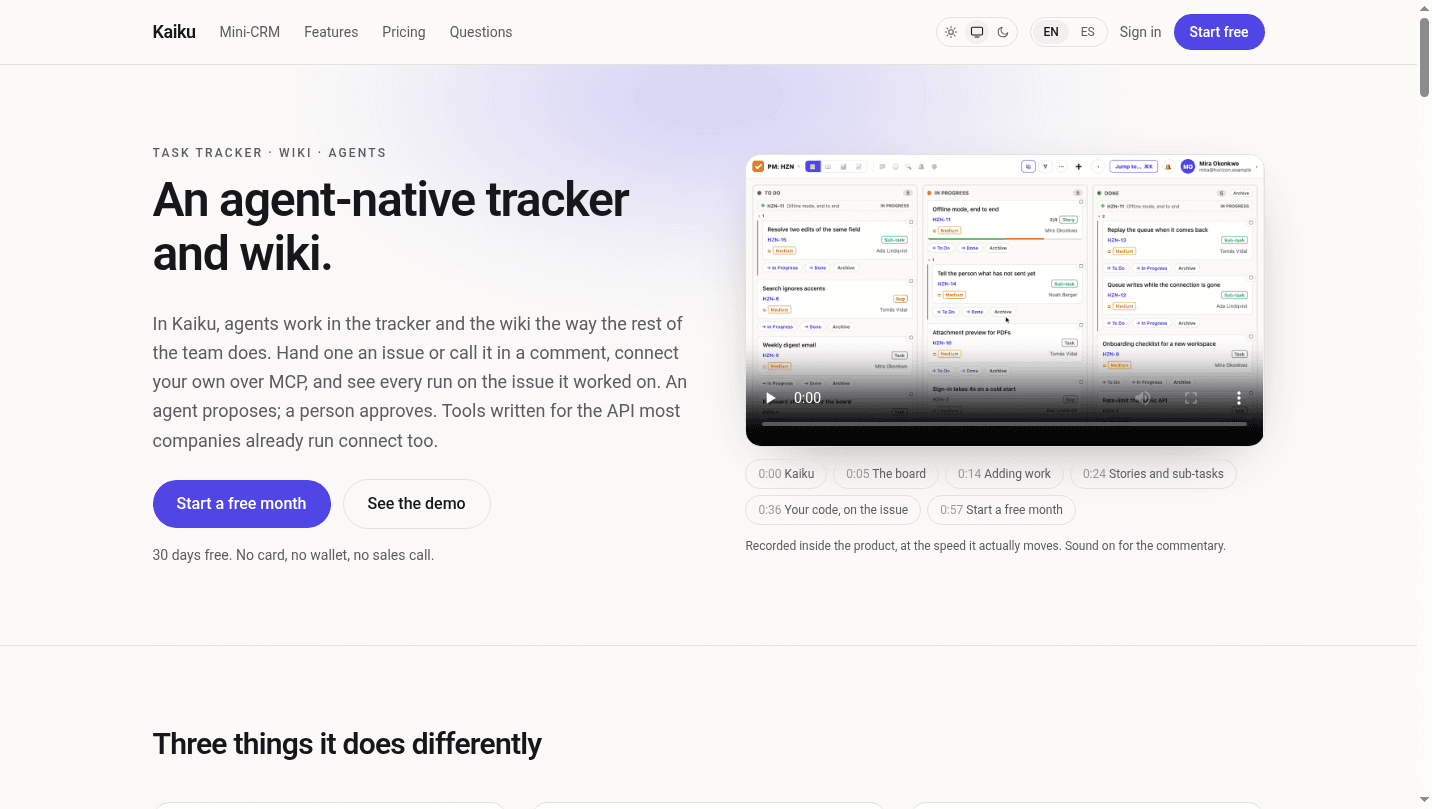The image size is (1432, 809).
Task: Click the "TASK TRACKER · WIKI · AGENTS" label
Action: tap(269, 153)
